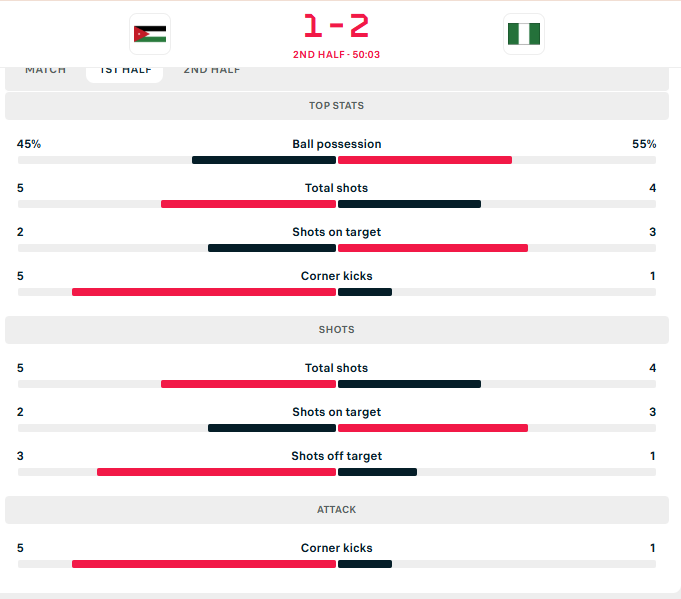
Task: Click the Ball possession label
Action: click(337, 144)
